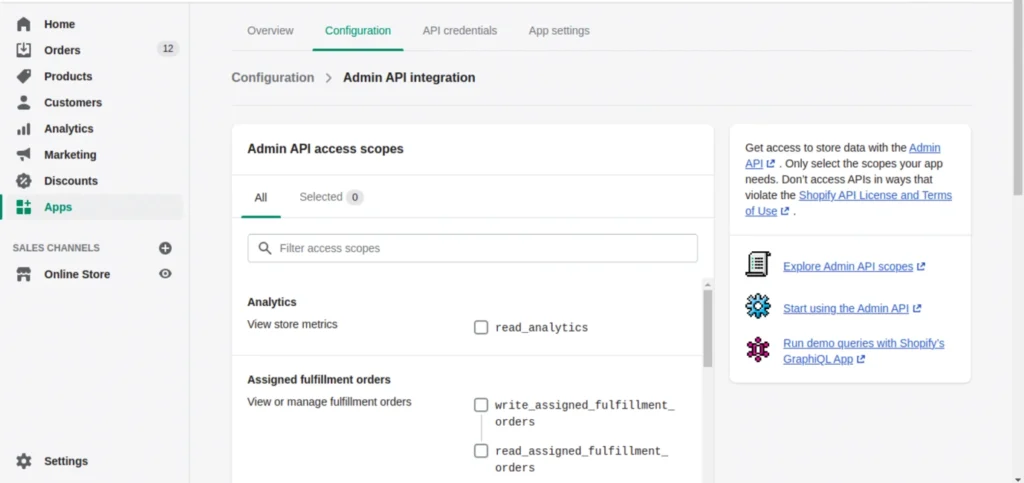The width and height of the screenshot is (1024, 483).
Task: Click Assigned fulfillment orders heading
Action: coord(319,380)
